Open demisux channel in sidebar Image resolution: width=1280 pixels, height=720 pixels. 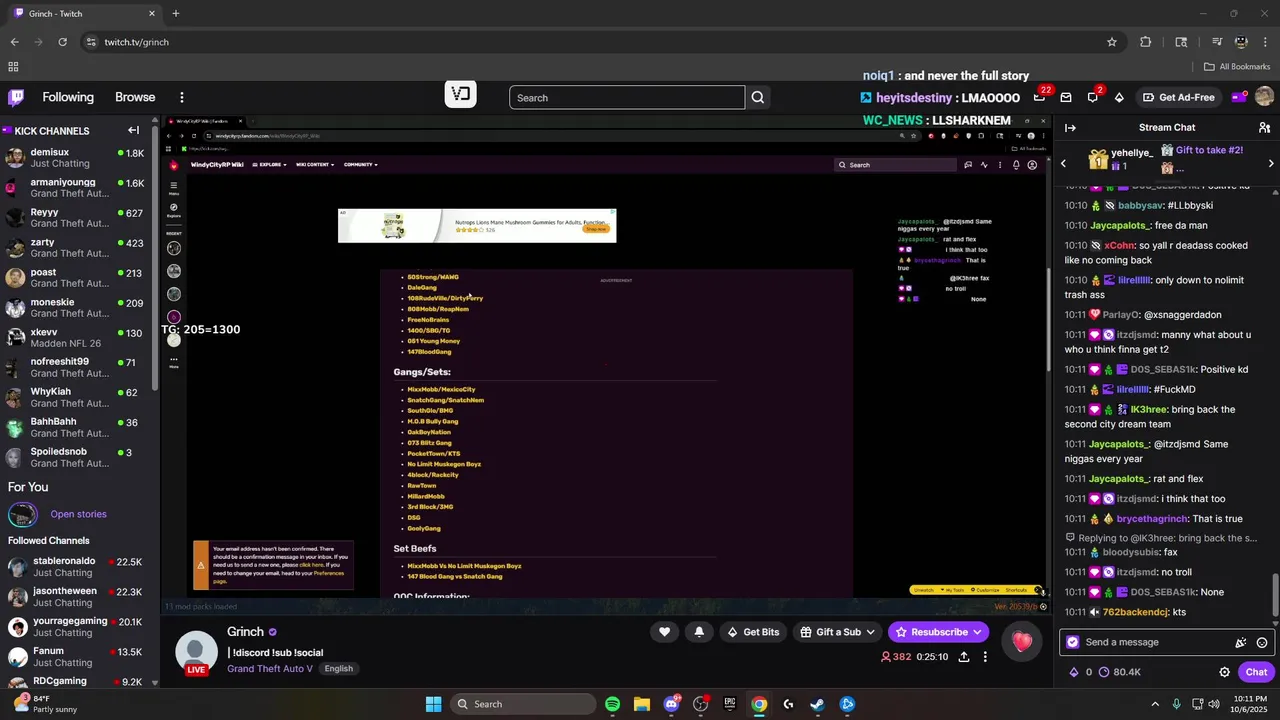[76, 157]
